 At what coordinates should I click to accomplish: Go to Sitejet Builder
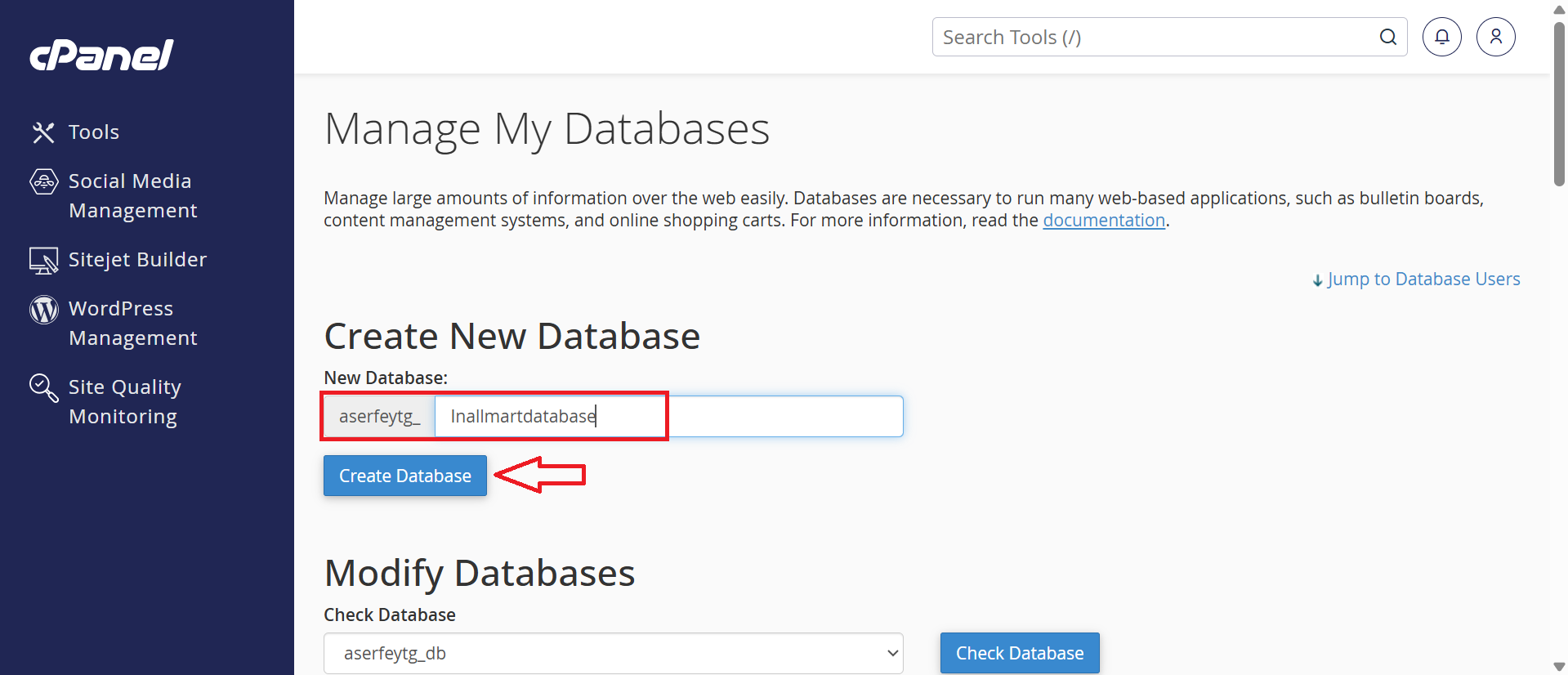138,260
